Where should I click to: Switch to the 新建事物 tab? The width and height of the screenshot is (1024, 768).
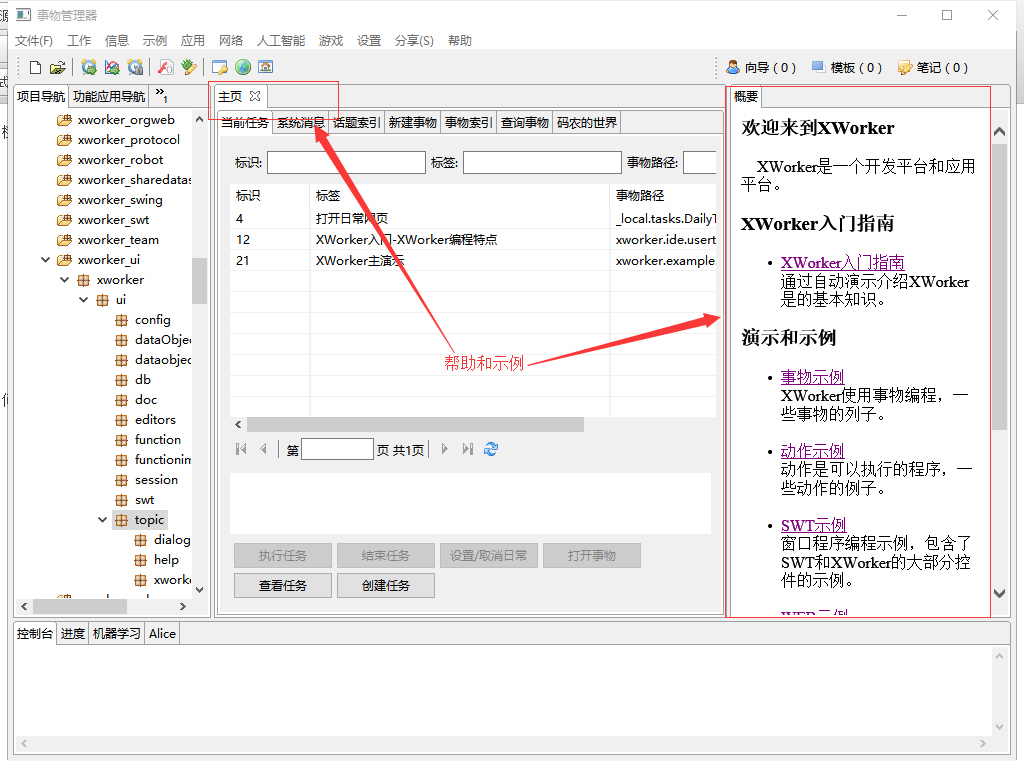[413, 123]
